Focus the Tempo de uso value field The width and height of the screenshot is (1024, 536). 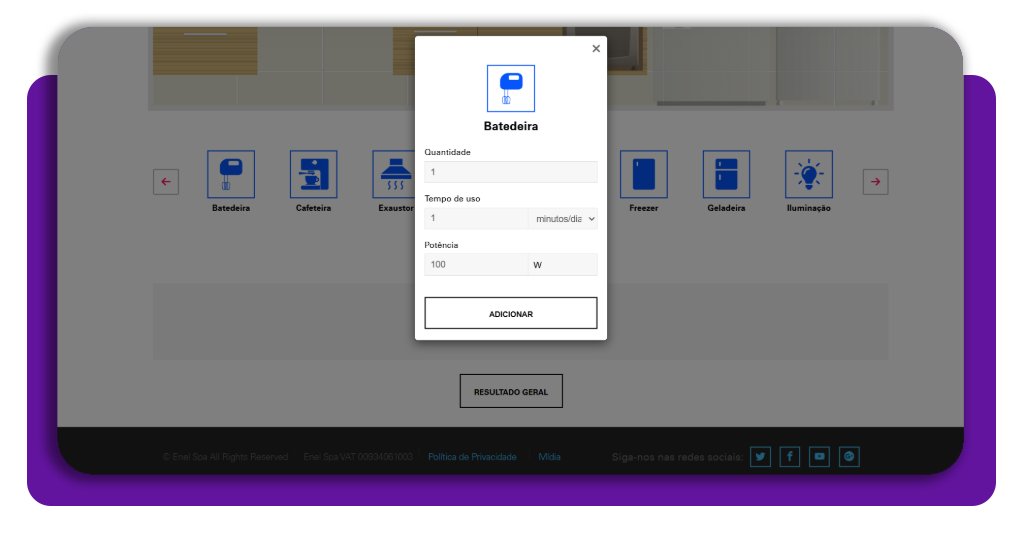(475, 218)
